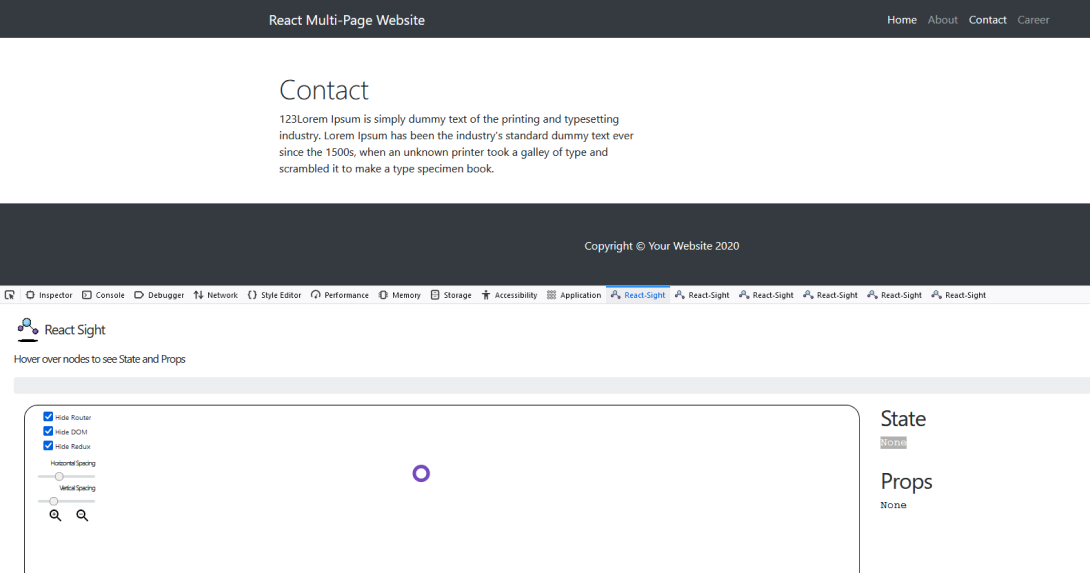Select the Storage devtools tab
The image size is (1090, 573).
pyautogui.click(x=451, y=295)
